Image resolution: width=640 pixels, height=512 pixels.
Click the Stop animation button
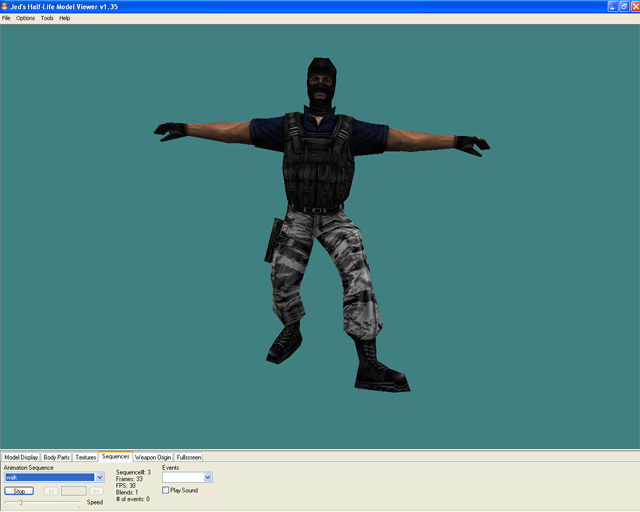coord(19,491)
